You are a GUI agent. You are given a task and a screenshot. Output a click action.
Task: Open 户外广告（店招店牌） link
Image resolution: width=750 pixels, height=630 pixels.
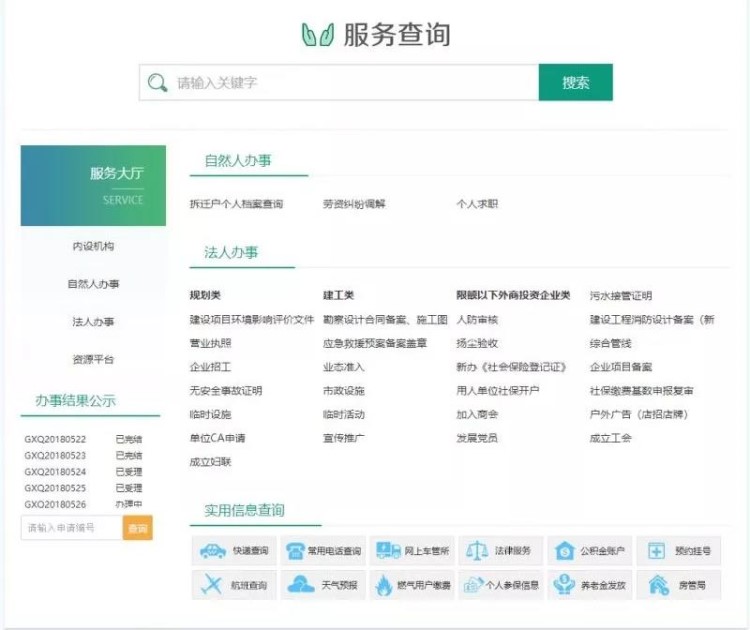pyautogui.click(x=639, y=415)
